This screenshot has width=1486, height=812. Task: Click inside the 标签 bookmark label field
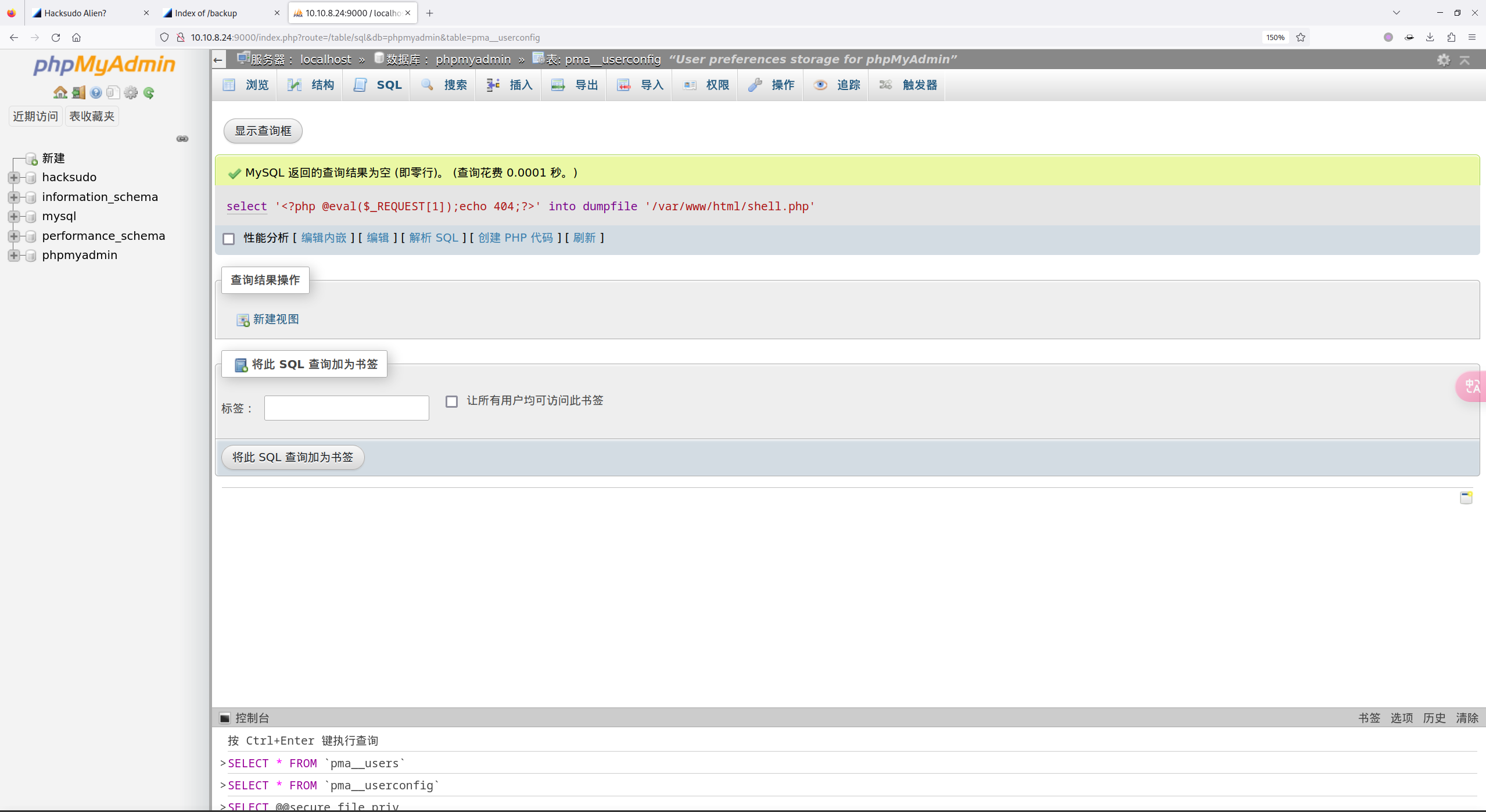click(347, 408)
